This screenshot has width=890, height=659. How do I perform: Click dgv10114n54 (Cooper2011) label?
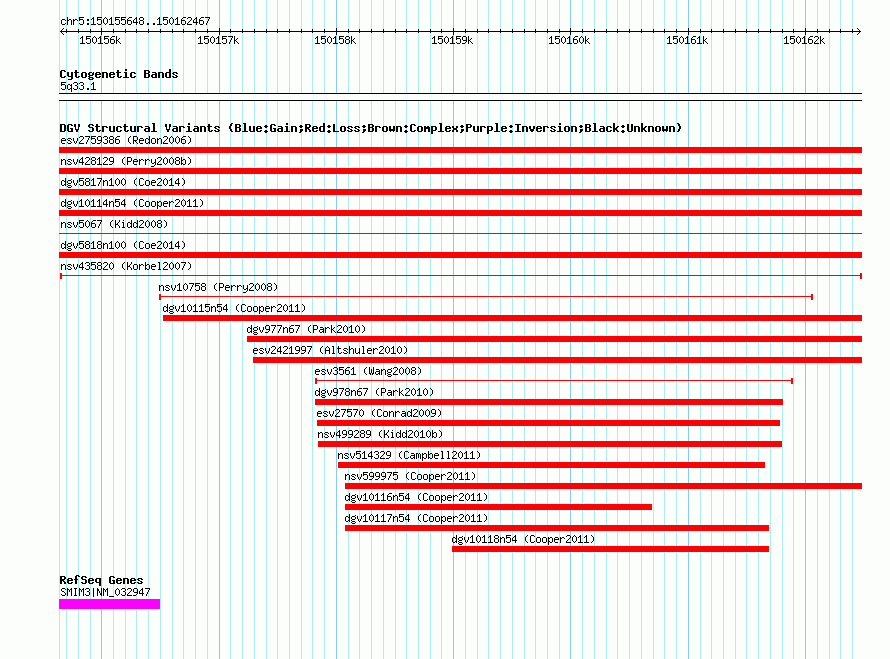point(132,203)
